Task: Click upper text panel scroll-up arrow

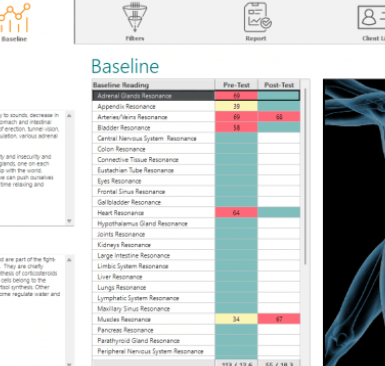Action: click(x=69, y=116)
